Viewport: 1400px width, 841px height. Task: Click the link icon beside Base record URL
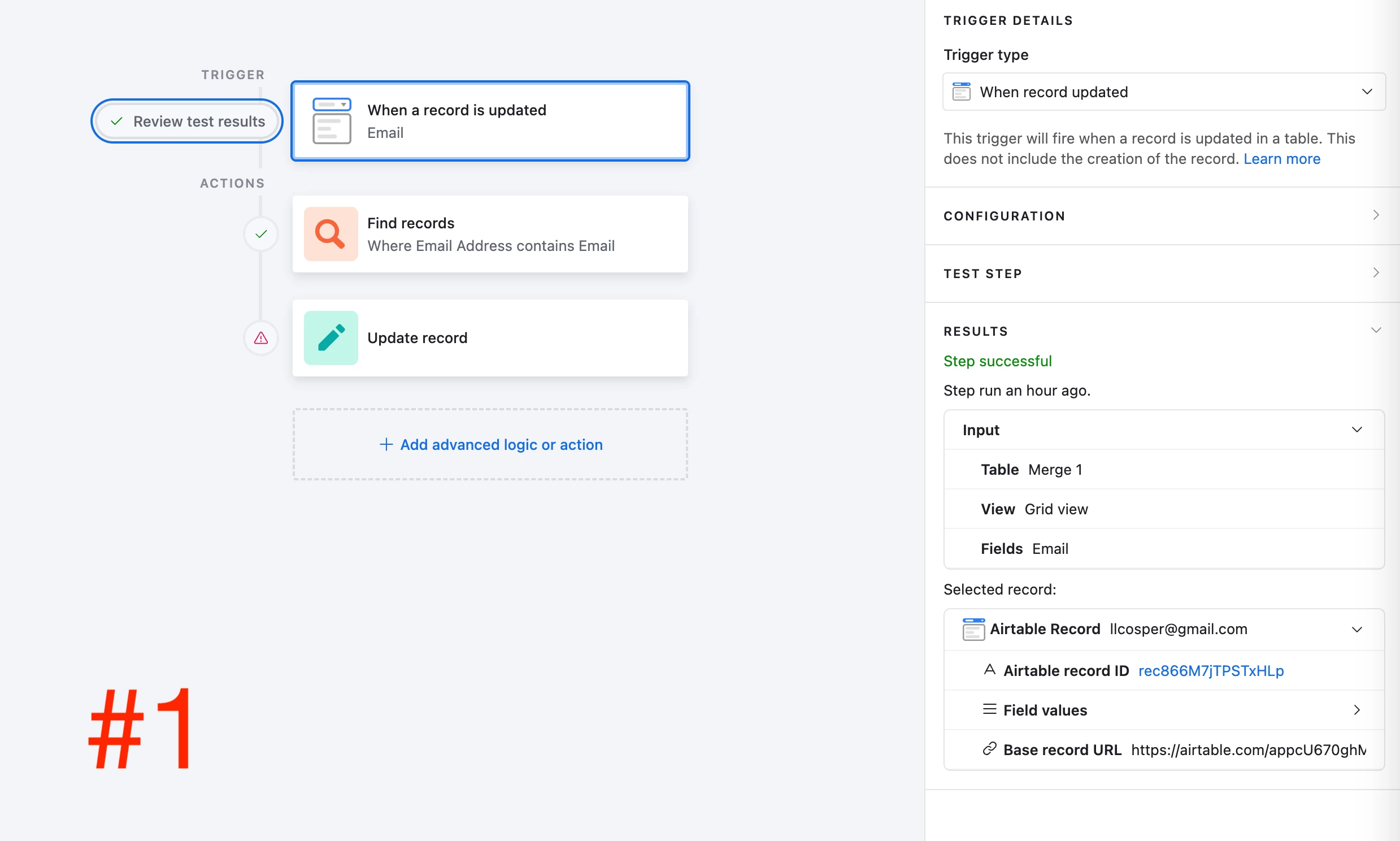pos(989,749)
